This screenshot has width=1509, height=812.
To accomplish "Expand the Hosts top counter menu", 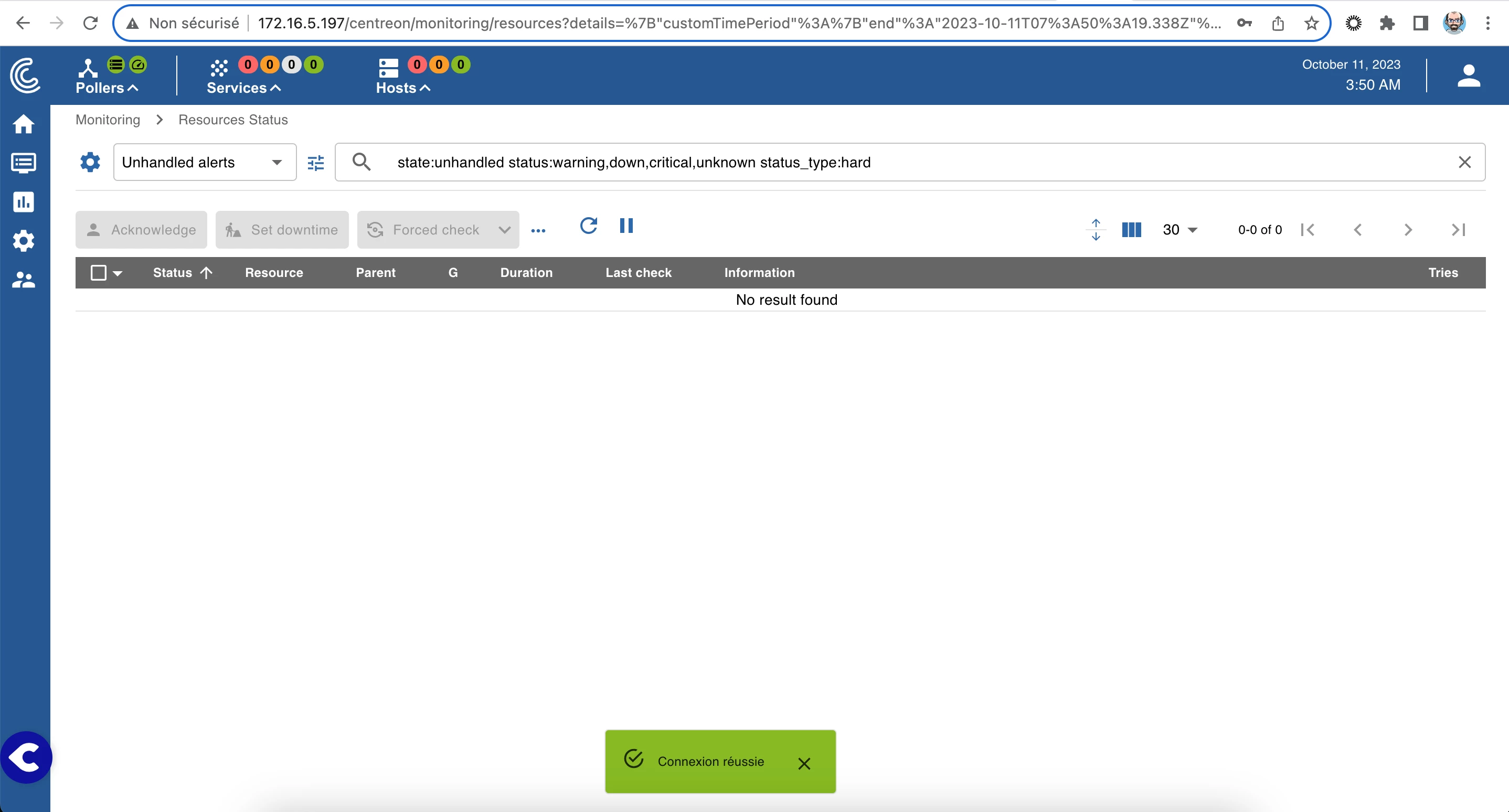I will (x=403, y=88).
